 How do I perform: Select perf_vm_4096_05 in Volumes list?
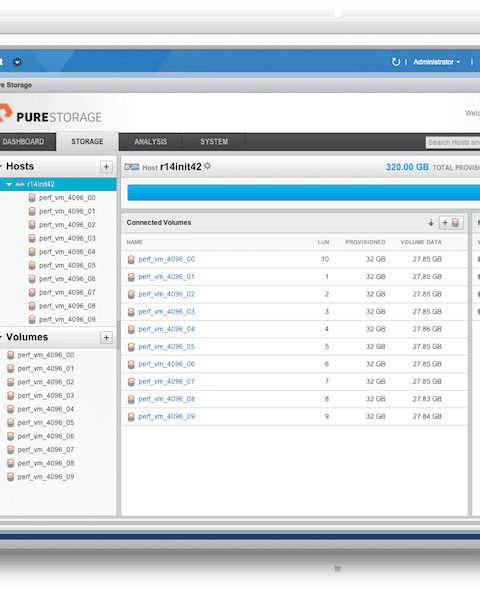pos(46,423)
